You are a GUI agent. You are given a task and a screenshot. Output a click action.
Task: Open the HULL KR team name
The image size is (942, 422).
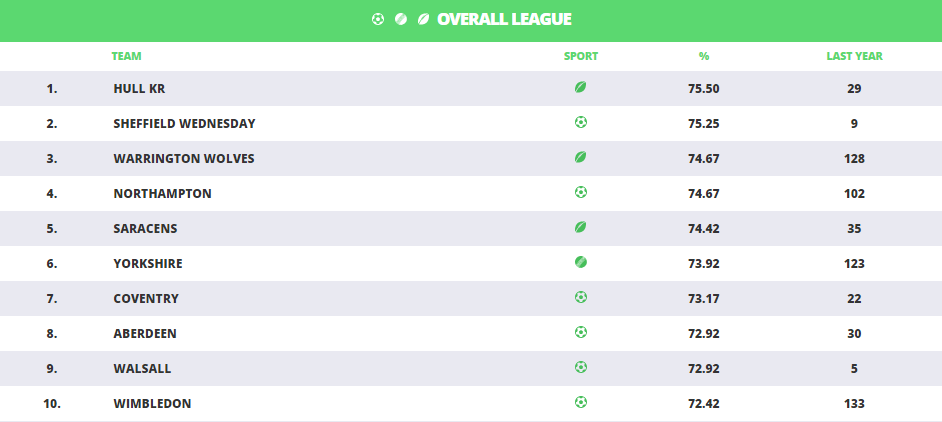pyautogui.click(x=139, y=88)
